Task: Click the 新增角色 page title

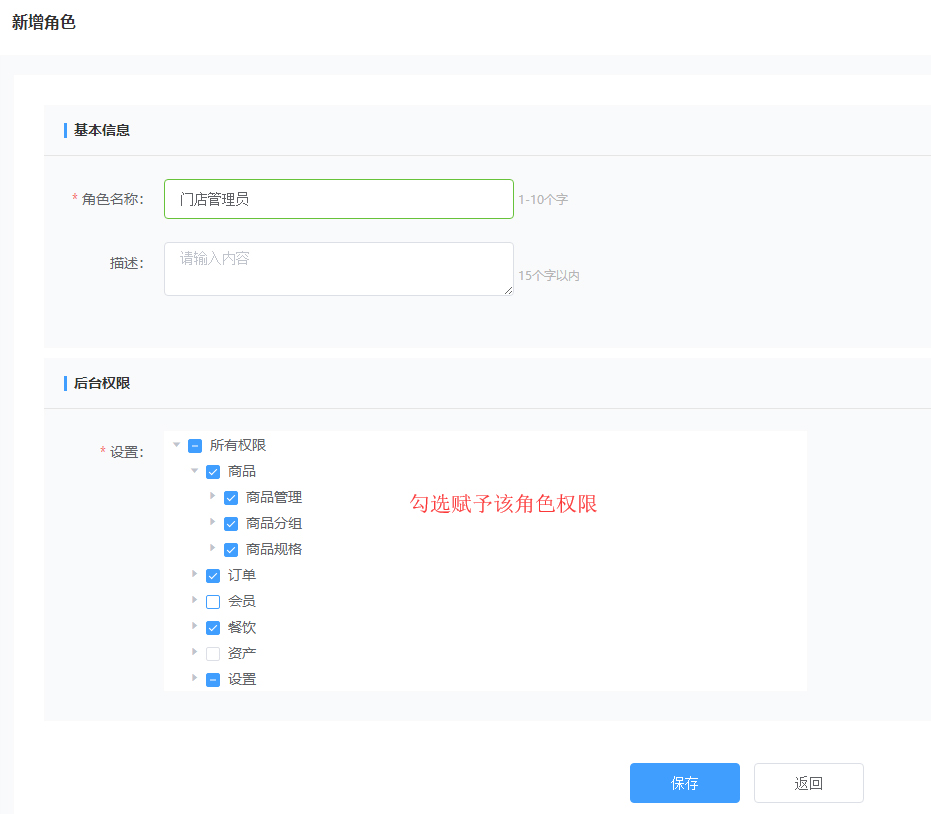Action: click(43, 23)
